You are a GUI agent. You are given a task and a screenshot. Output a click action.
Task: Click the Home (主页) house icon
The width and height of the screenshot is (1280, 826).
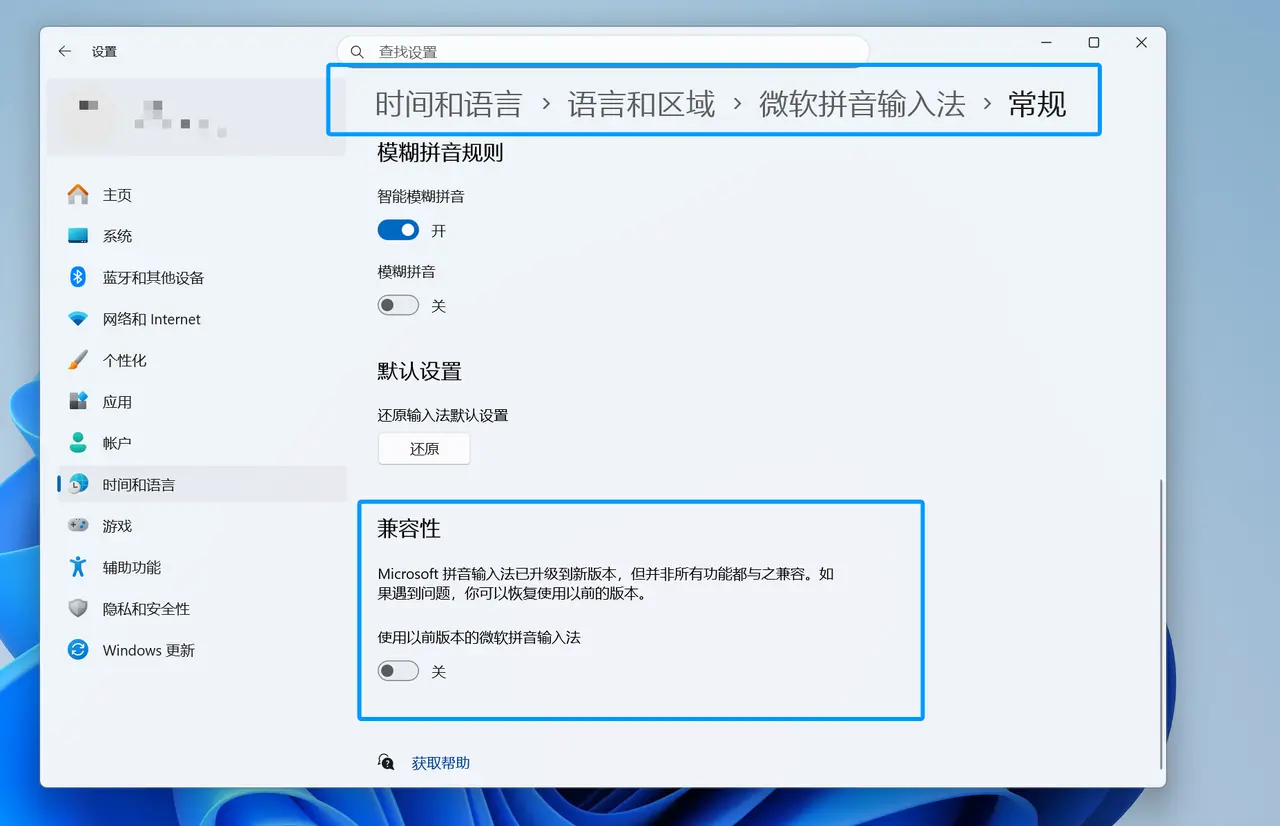(x=78, y=195)
